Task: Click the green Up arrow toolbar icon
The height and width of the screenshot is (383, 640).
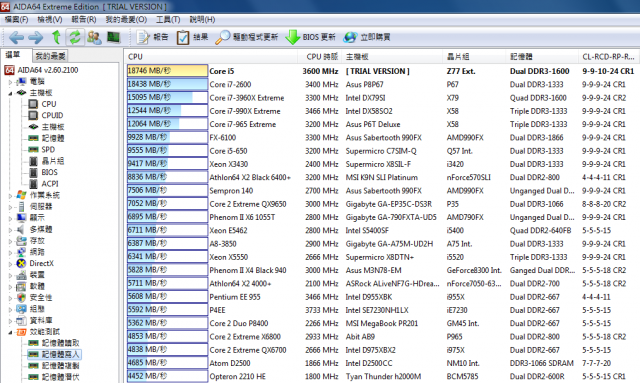Action: click(56, 37)
